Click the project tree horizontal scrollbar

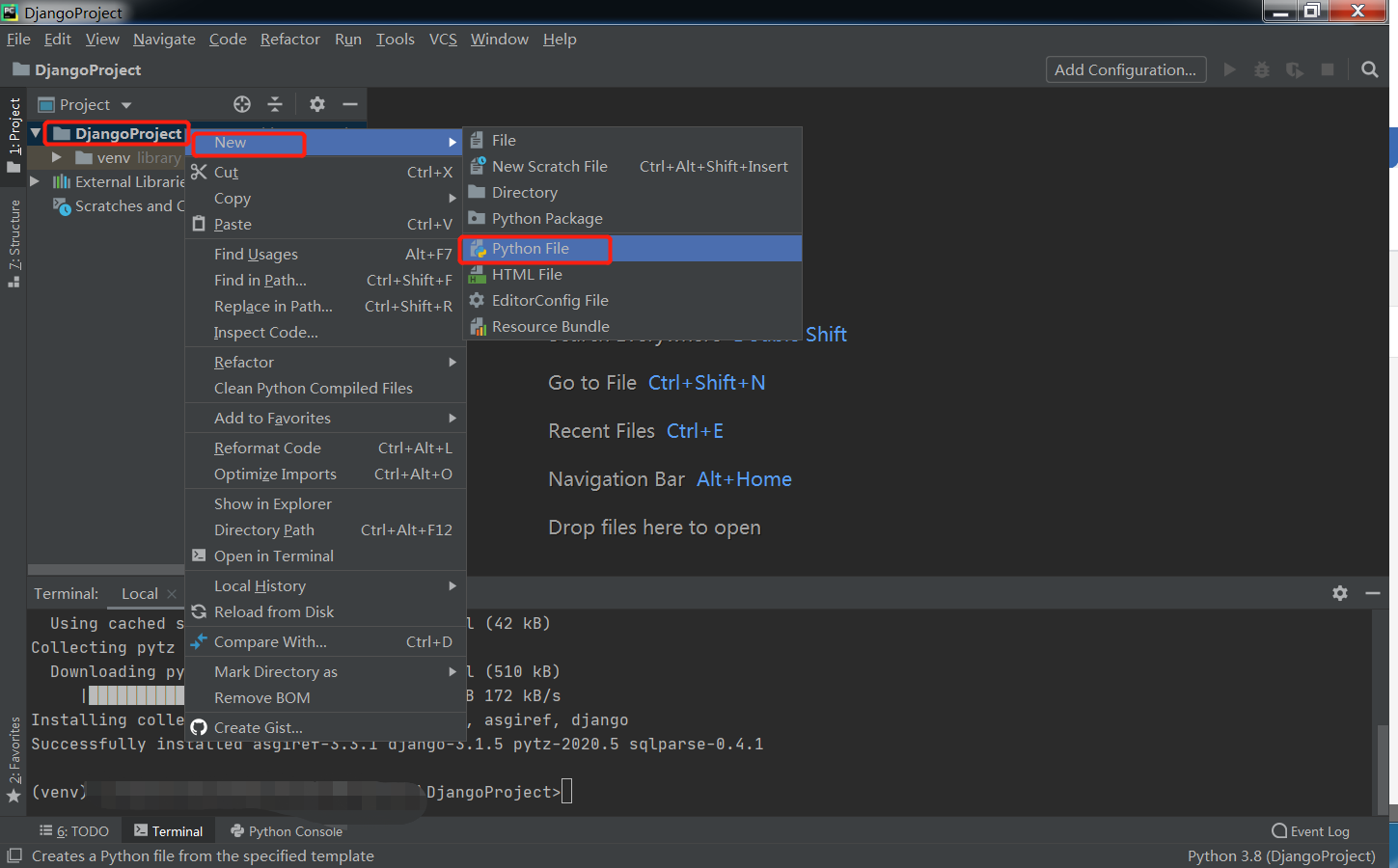point(106,570)
